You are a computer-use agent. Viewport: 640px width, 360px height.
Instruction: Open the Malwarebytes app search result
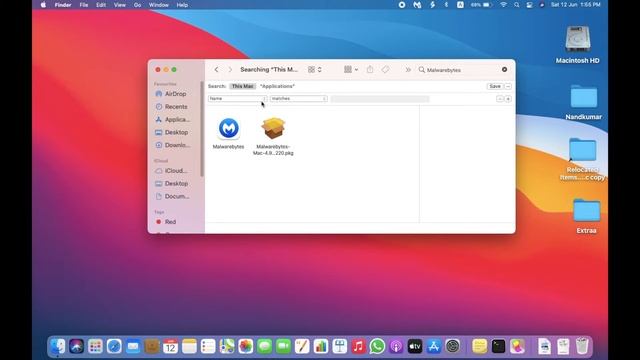point(229,129)
